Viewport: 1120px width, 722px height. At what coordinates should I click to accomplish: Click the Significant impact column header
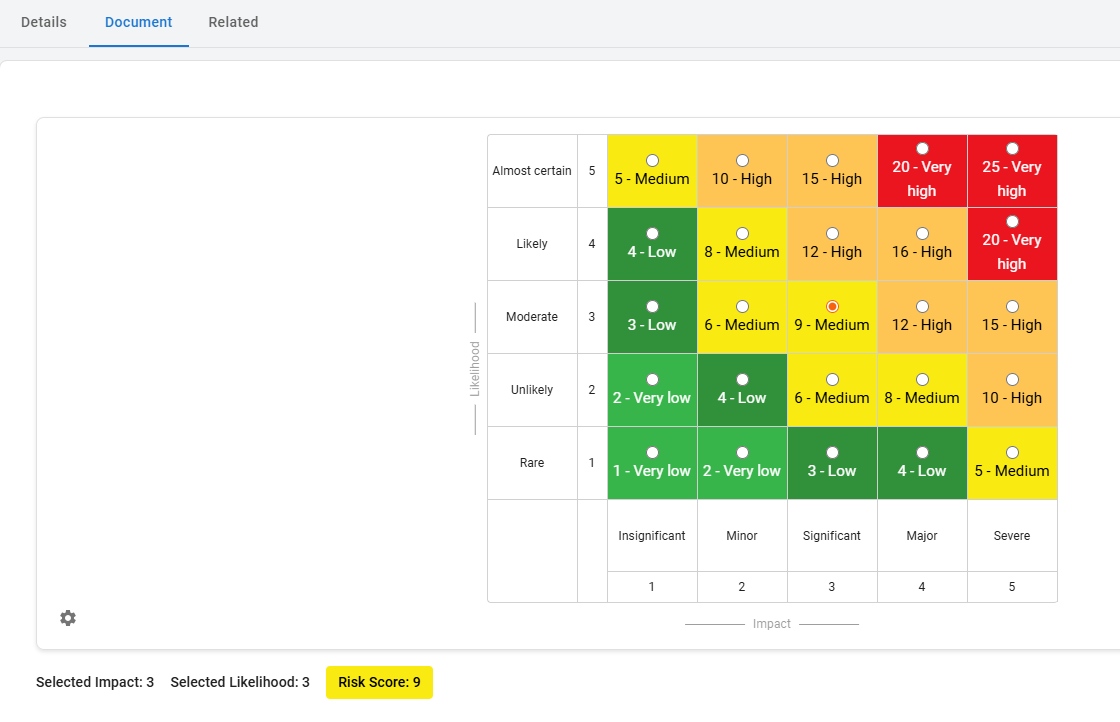[x=832, y=536]
